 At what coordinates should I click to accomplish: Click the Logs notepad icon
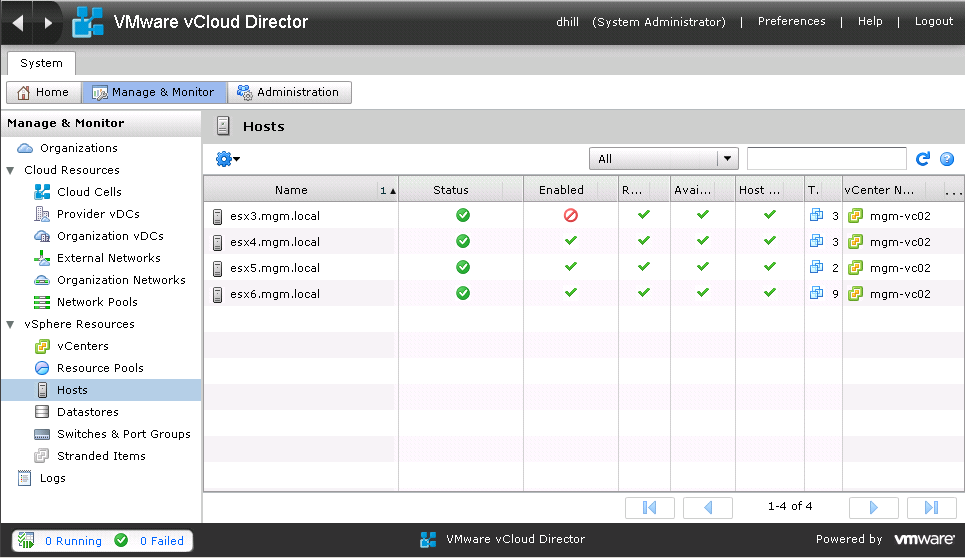(25, 478)
